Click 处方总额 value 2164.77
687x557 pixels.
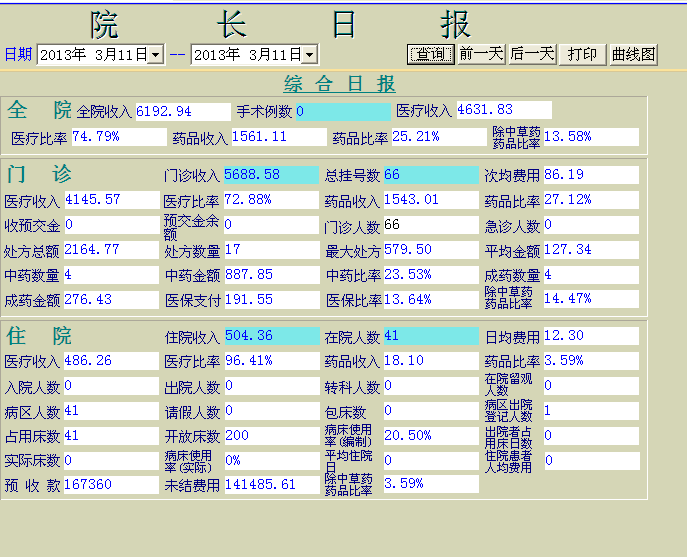pyautogui.click(x=112, y=250)
